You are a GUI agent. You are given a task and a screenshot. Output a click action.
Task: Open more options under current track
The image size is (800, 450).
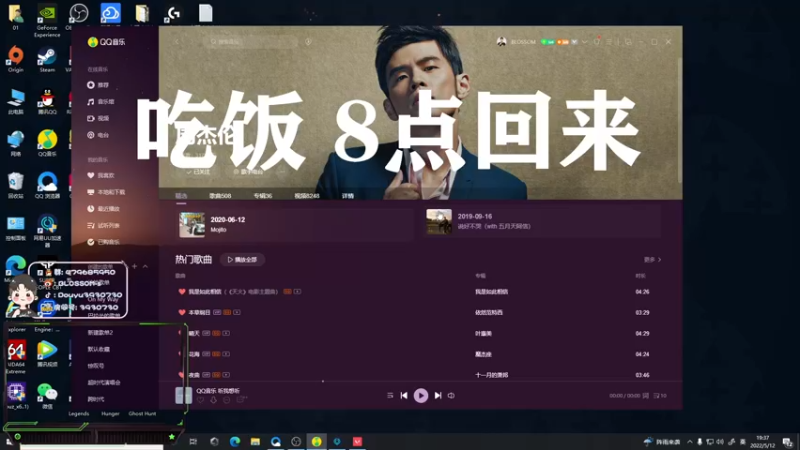(x=227, y=400)
